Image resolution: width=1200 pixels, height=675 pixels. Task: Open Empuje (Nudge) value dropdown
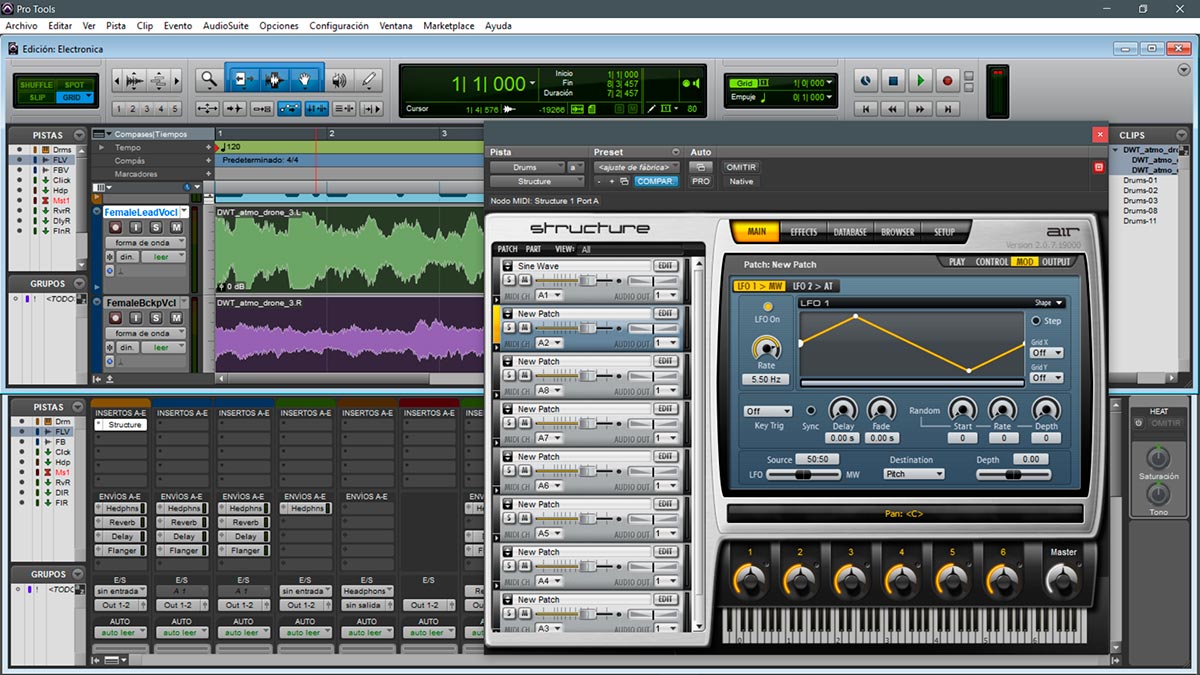[x=830, y=97]
